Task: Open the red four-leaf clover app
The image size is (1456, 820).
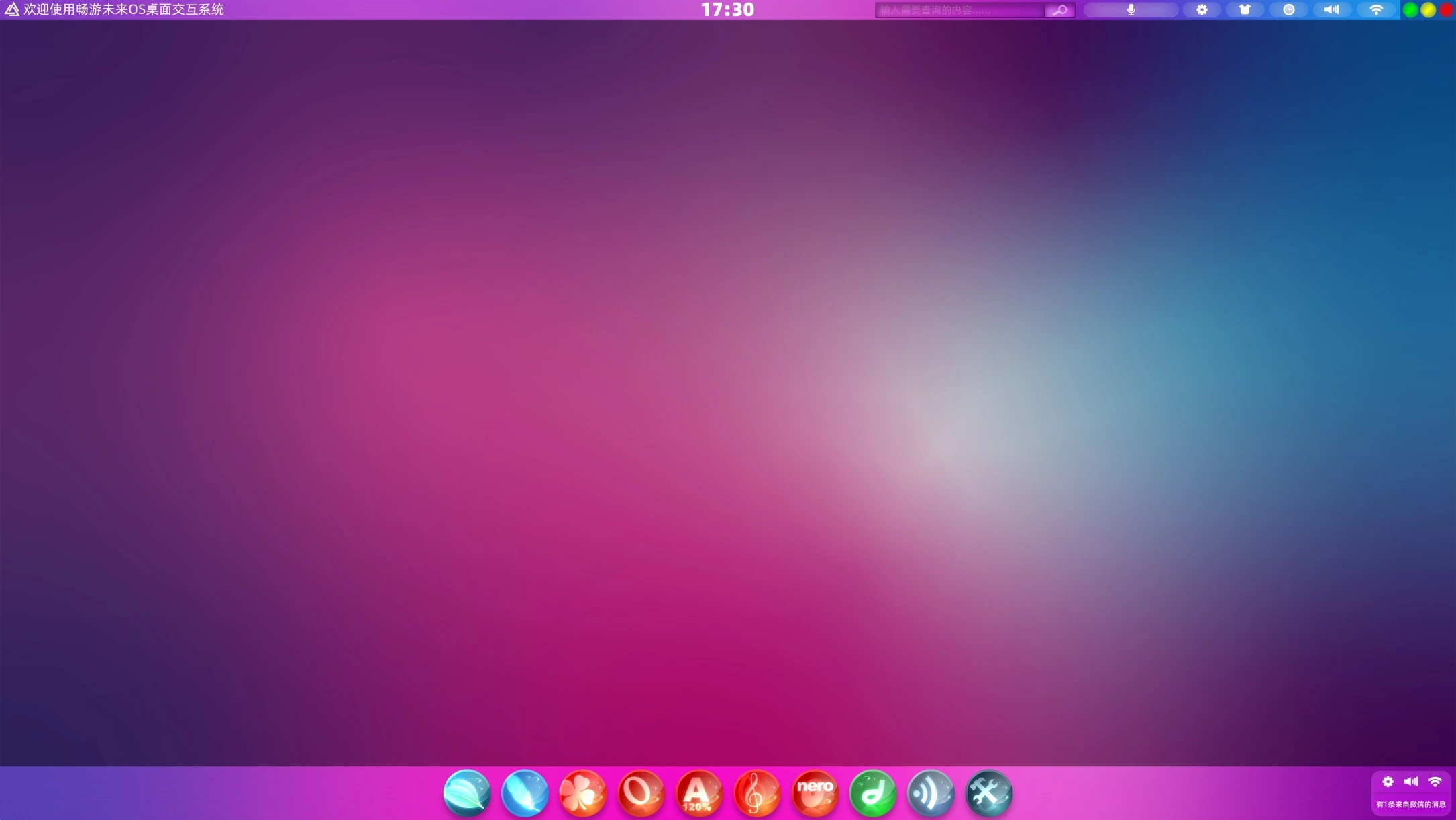Action: 583,793
